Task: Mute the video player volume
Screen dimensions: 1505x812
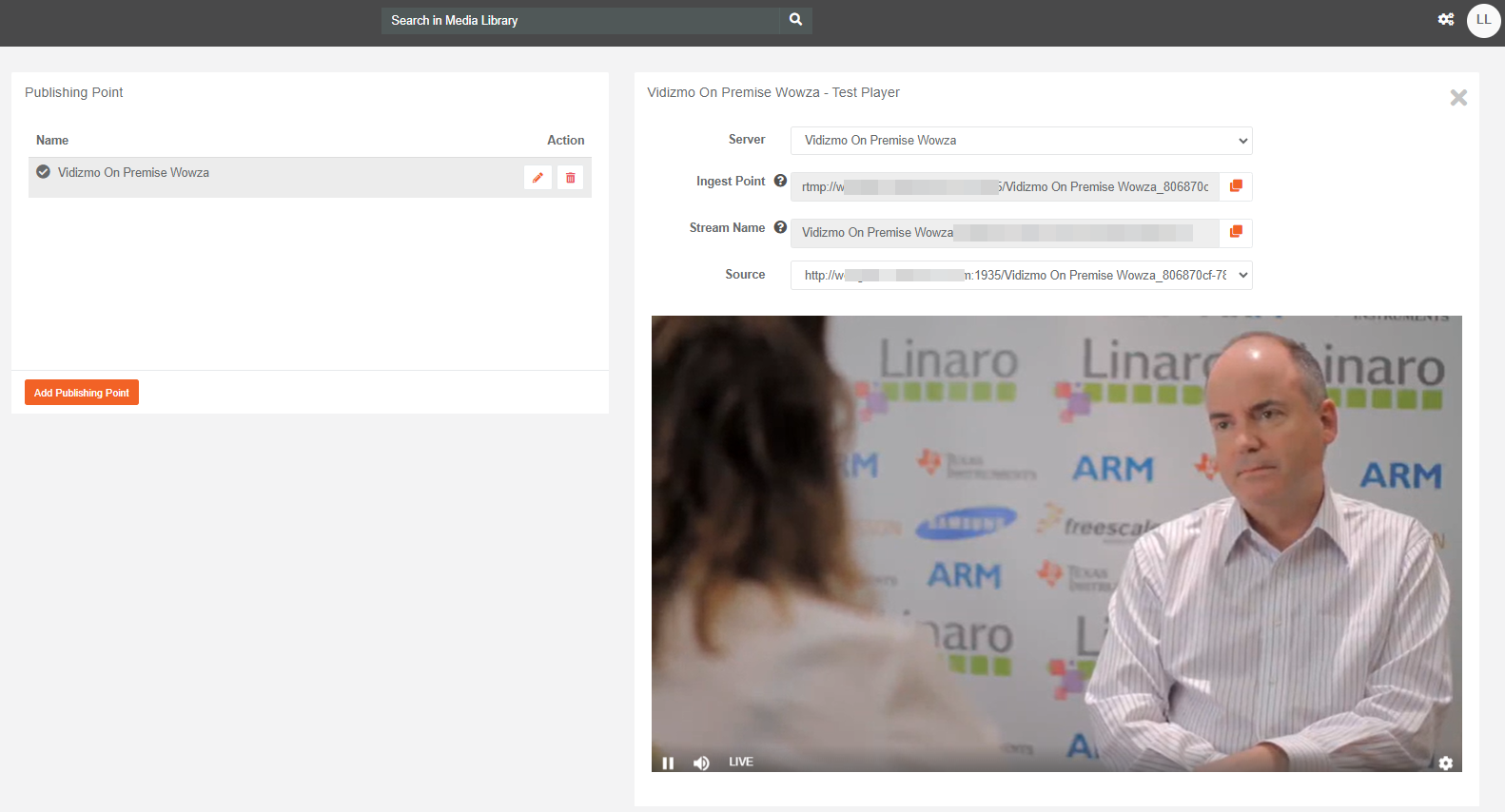Action: coord(701,763)
